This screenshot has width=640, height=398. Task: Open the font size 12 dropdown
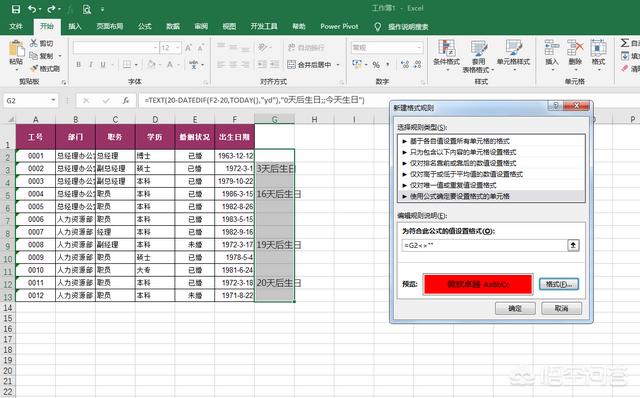[x=178, y=48]
